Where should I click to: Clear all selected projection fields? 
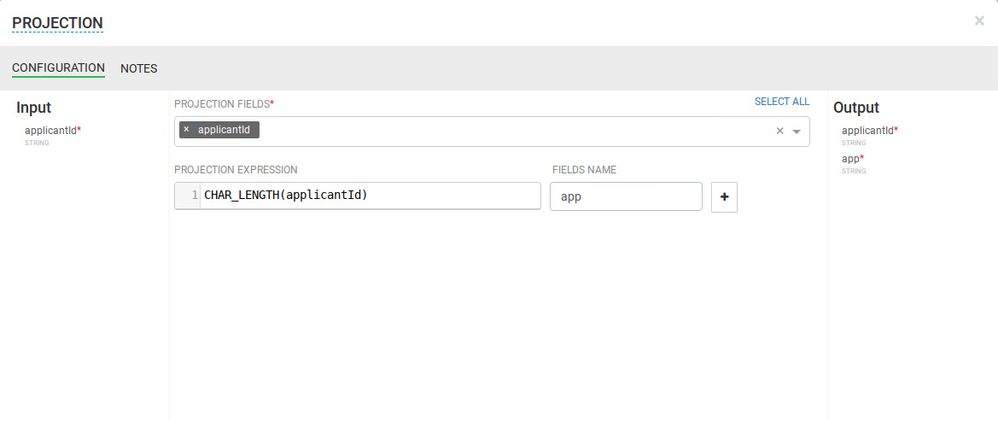pos(780,131)
